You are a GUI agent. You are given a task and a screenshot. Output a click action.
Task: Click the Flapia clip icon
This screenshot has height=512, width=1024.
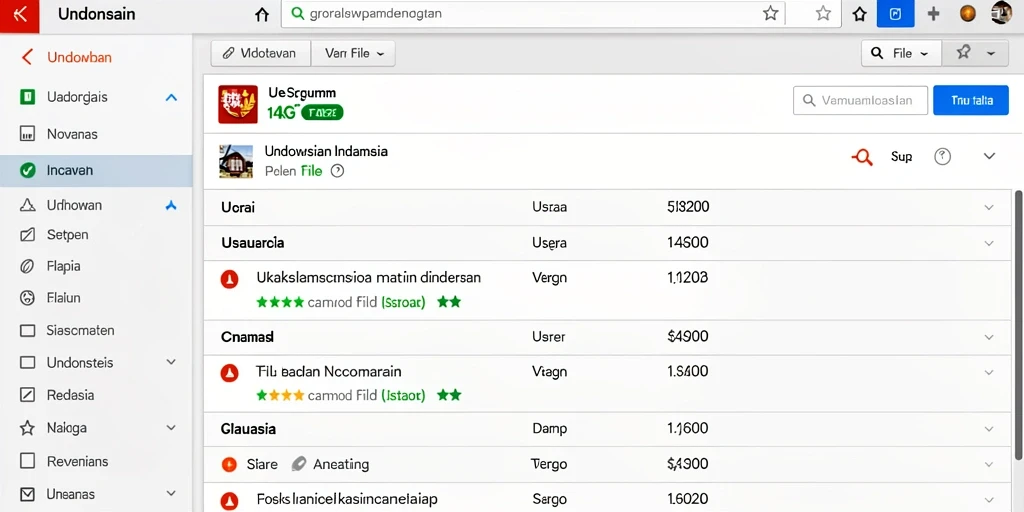click(27, 266)
